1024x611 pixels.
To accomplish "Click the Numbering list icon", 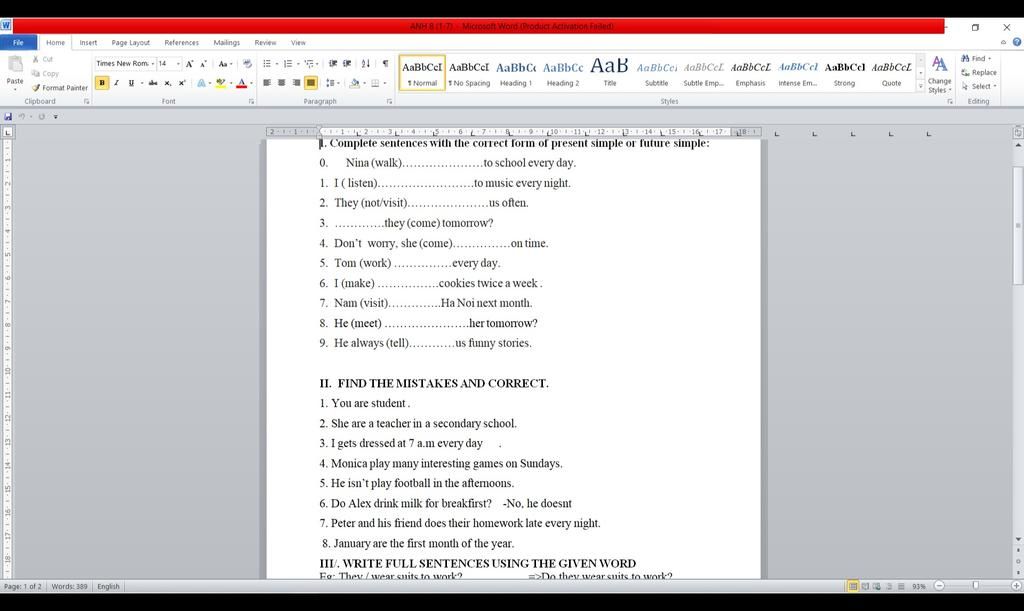I will pos(287,63).
